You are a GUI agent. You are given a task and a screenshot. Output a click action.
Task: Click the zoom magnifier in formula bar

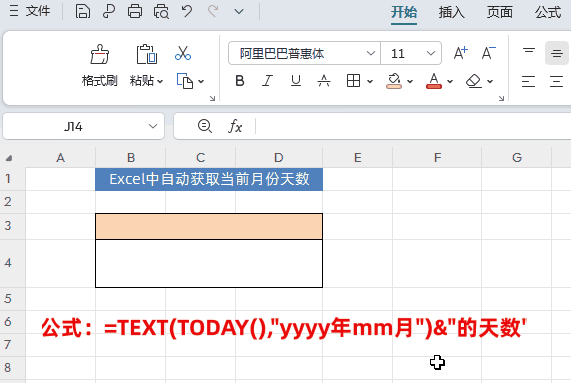(x=205, y=126)
